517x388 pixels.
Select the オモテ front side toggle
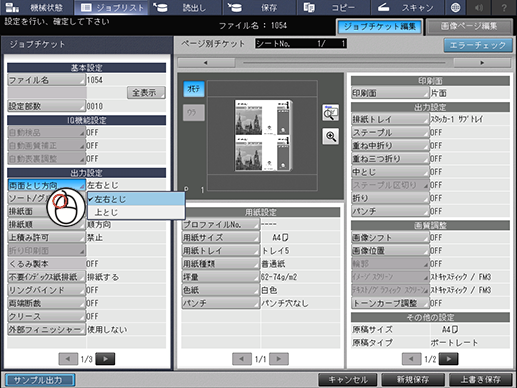(194, 89)
